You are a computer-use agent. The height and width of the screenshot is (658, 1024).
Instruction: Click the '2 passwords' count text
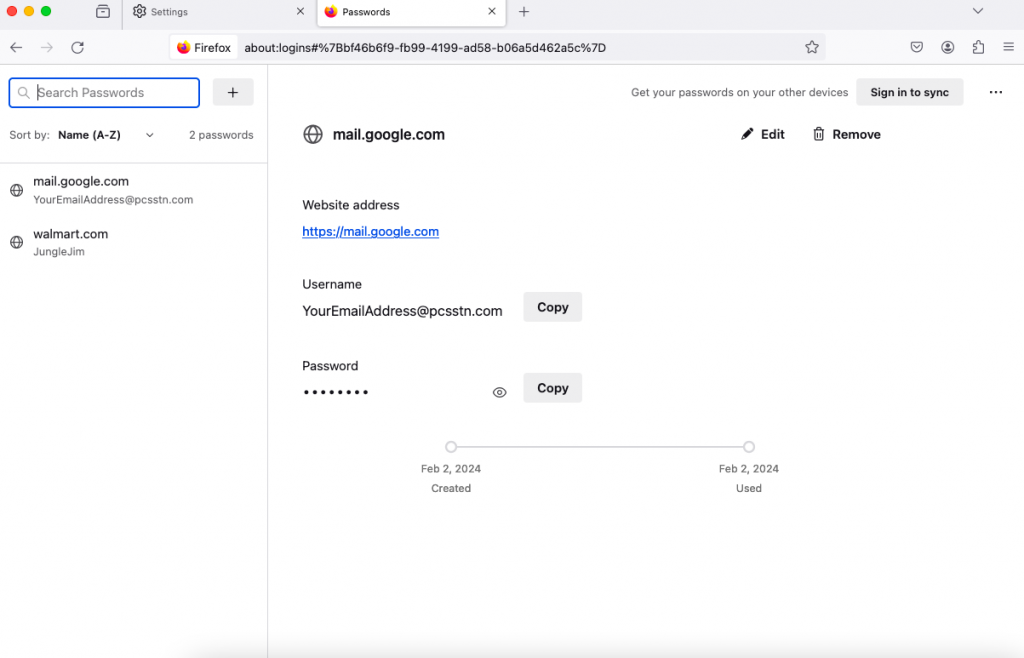coord(221,135)
